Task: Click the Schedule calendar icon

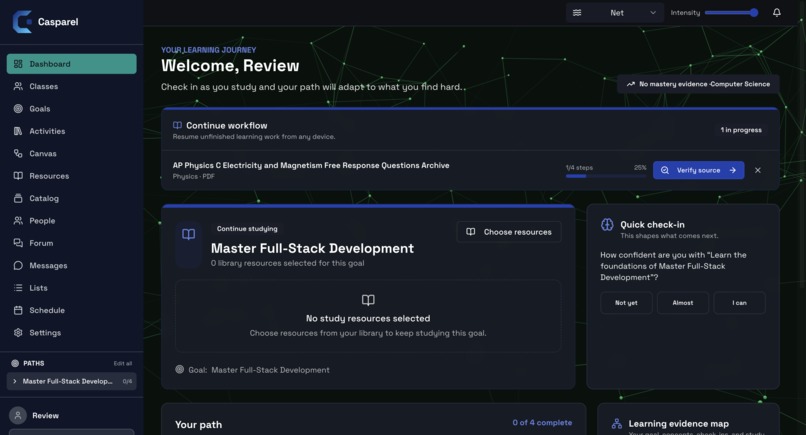Action: [x=18, y=310]
